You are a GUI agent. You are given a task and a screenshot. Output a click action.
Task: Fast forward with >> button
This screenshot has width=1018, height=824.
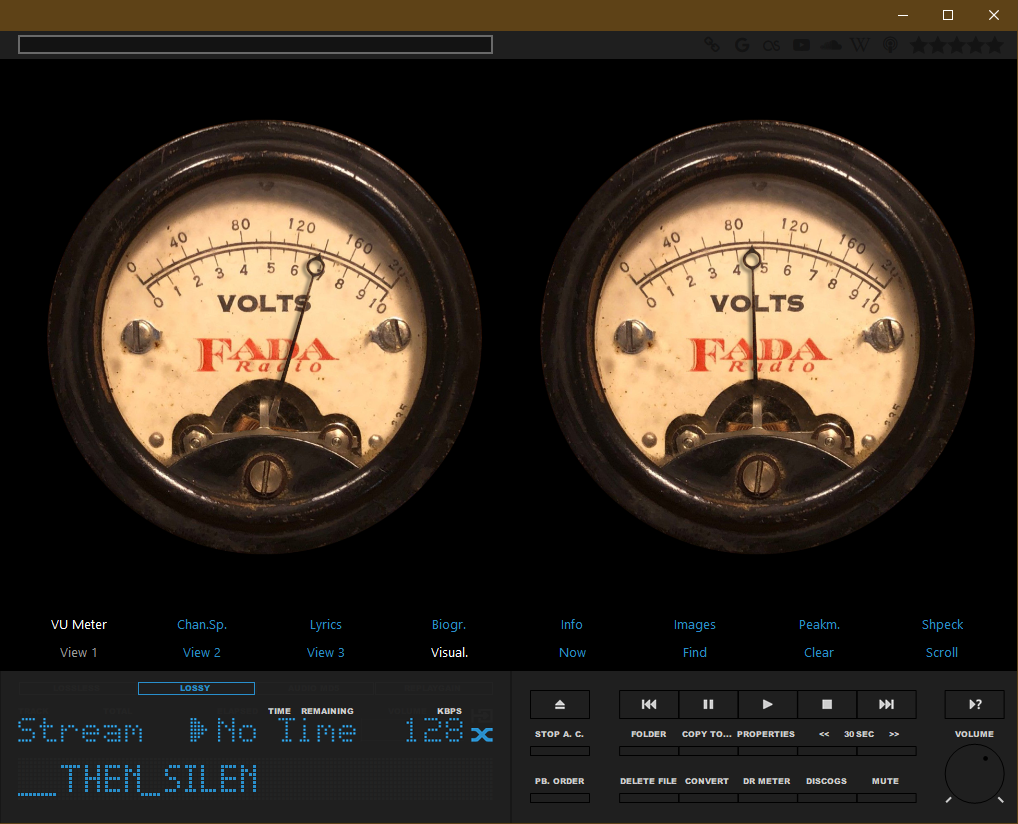(895, 734)
